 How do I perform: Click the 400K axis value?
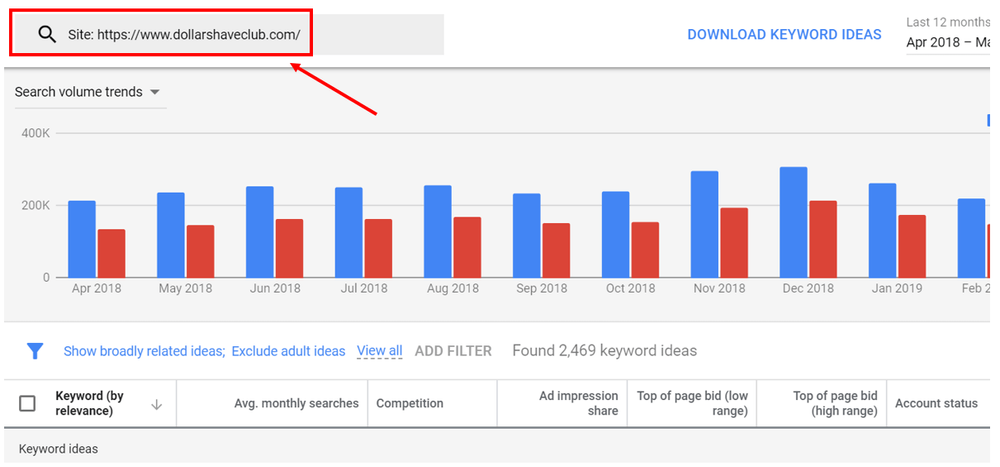[x=36, y=133]
